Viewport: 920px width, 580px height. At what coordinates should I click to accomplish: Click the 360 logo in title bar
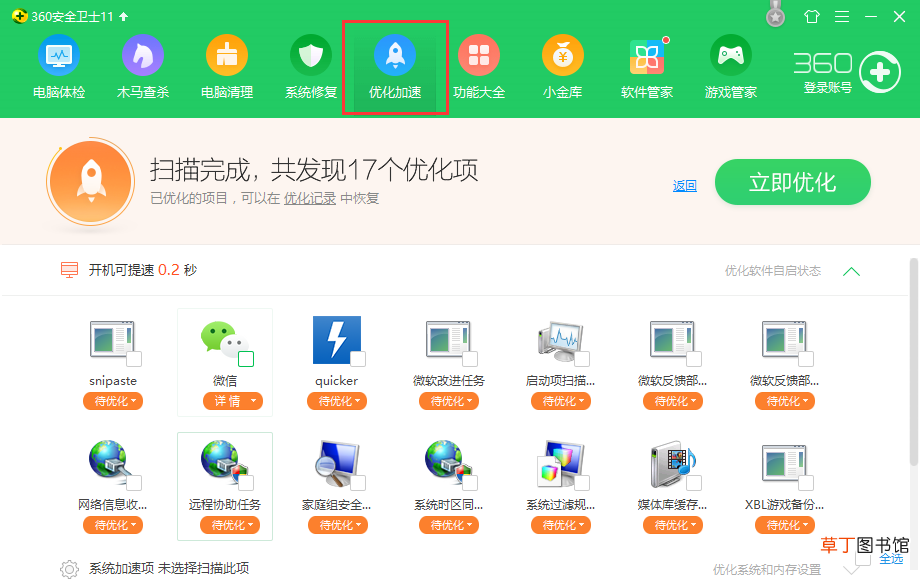click(19, 16)
